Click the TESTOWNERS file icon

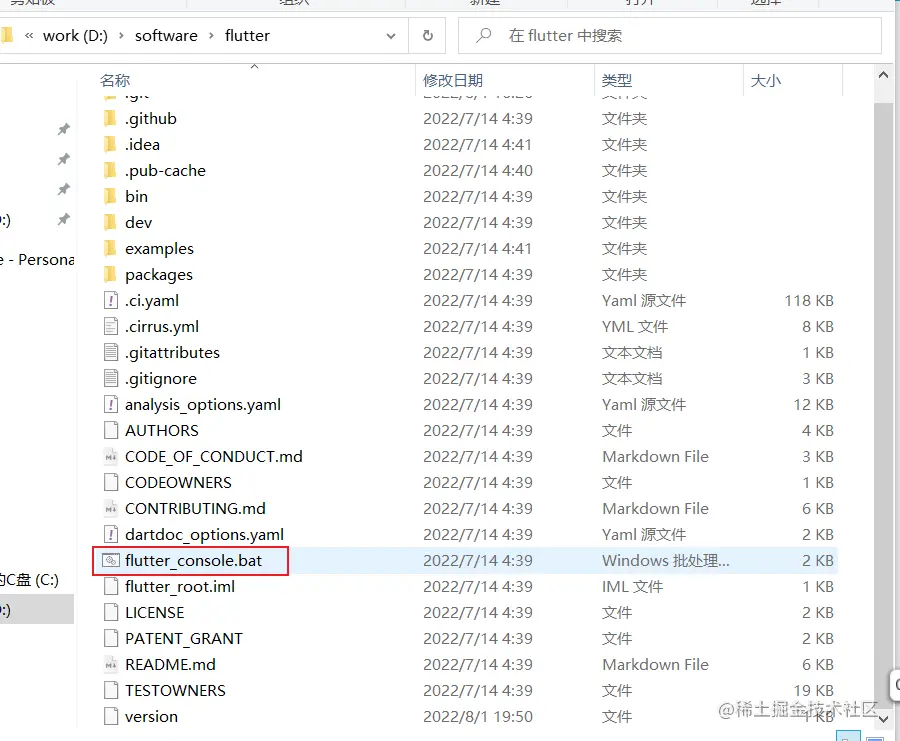pos(111,690)
